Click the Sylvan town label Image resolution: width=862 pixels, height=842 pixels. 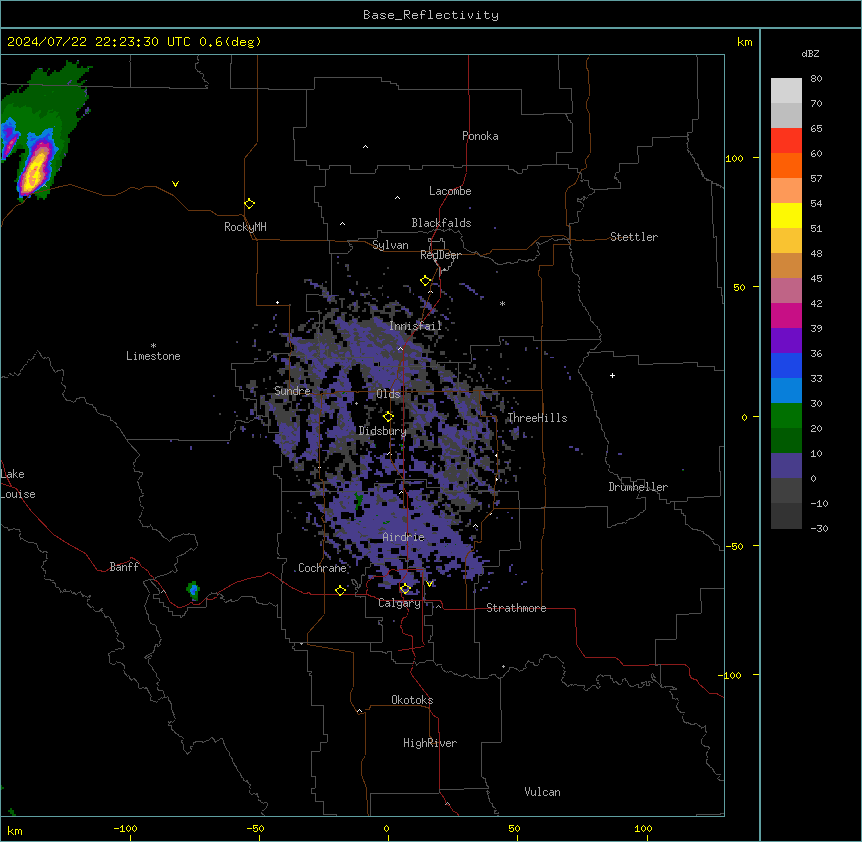tap(390, 245)
